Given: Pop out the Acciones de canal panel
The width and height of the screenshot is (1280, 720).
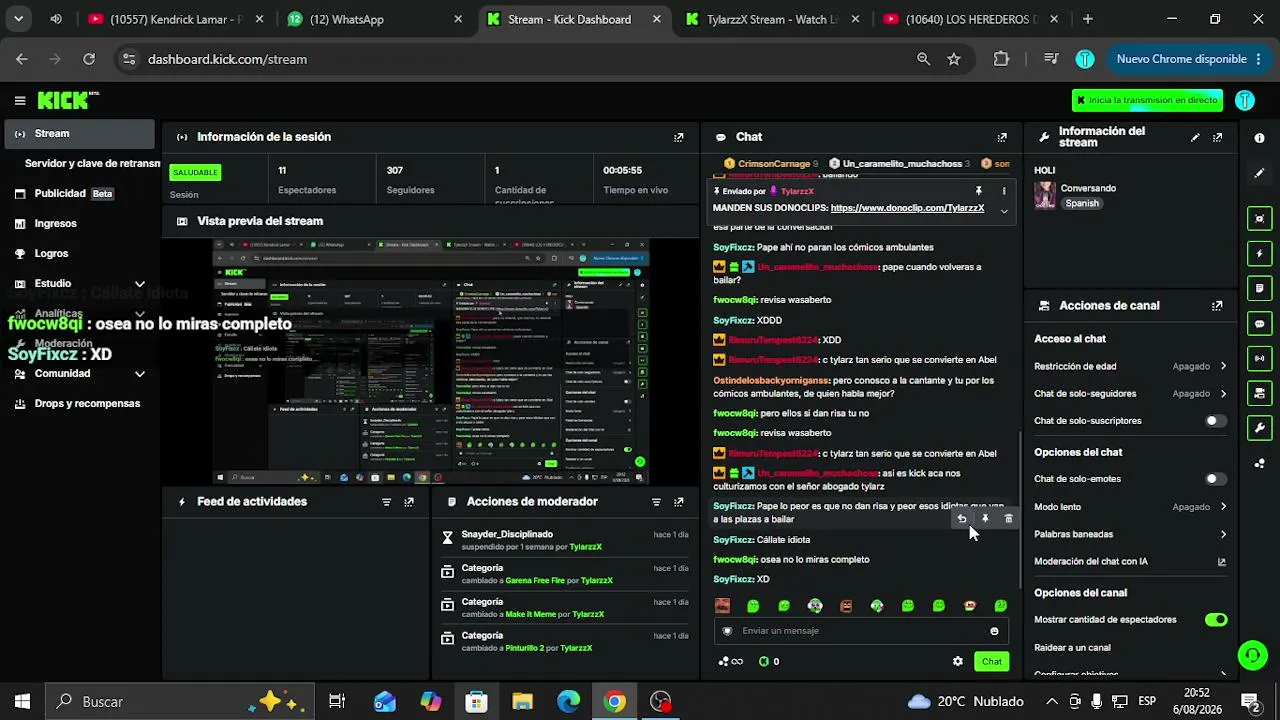Looking at the screenshot, I should (1217, 306).
